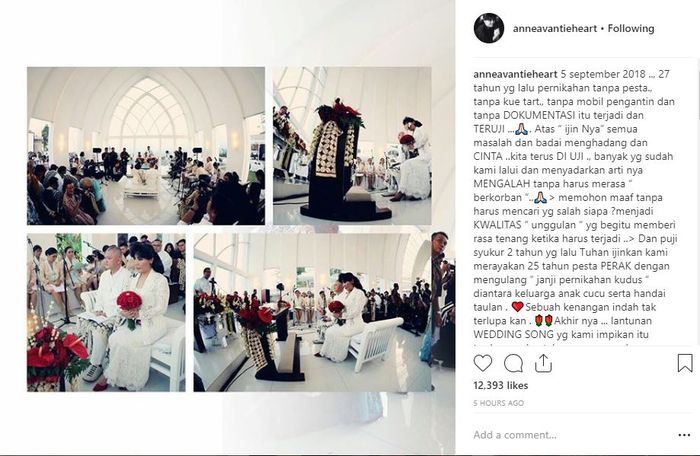Click the red heart emoji in caption
The width and height of the screenshot is (700, 456).
pyautogui.click(x=517, y=307)
